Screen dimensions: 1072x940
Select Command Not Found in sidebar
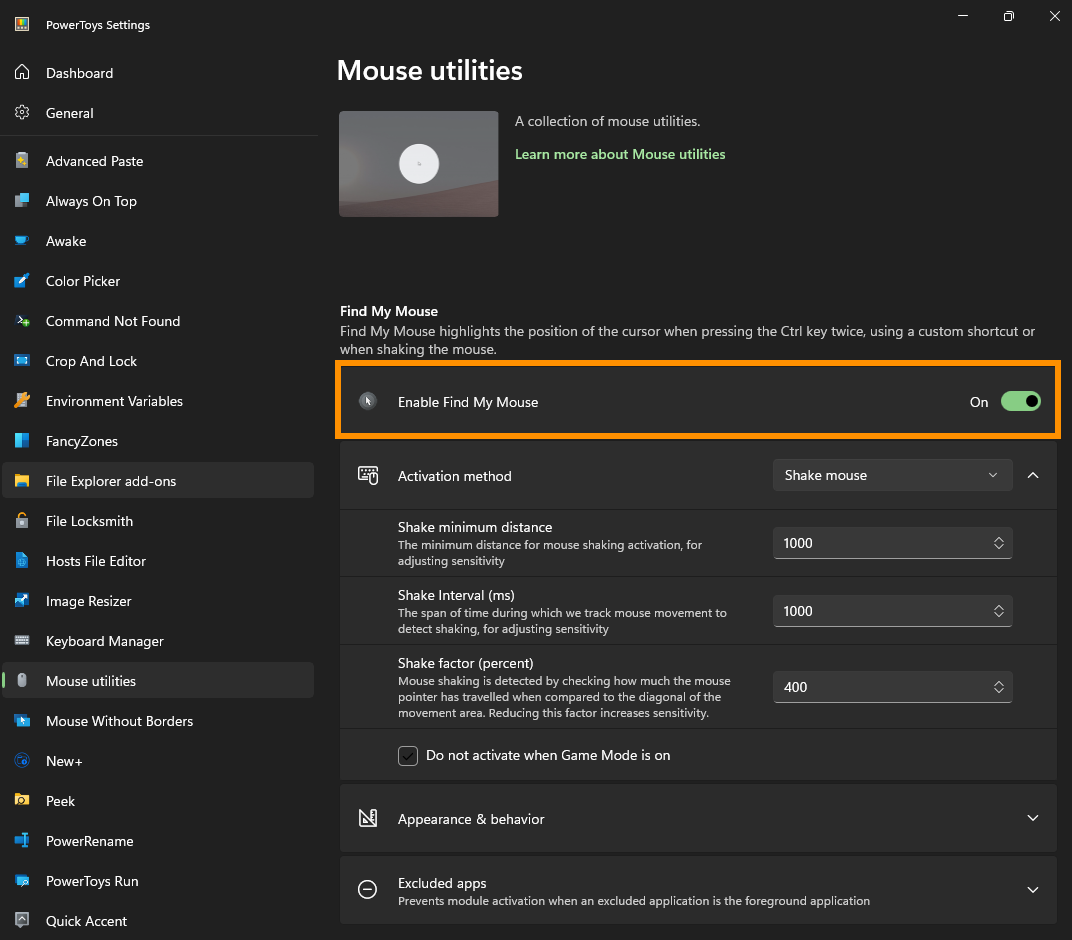158,321
